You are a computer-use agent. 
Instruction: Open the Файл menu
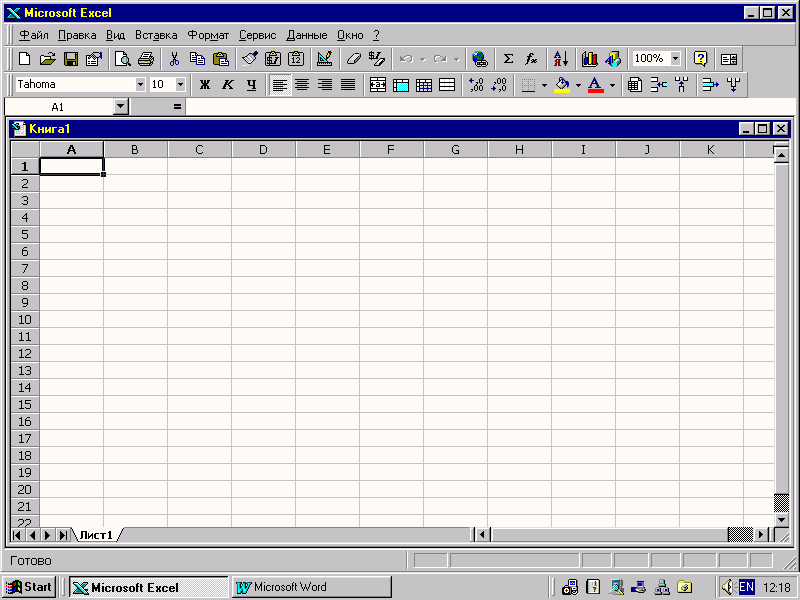coord(34,35)
